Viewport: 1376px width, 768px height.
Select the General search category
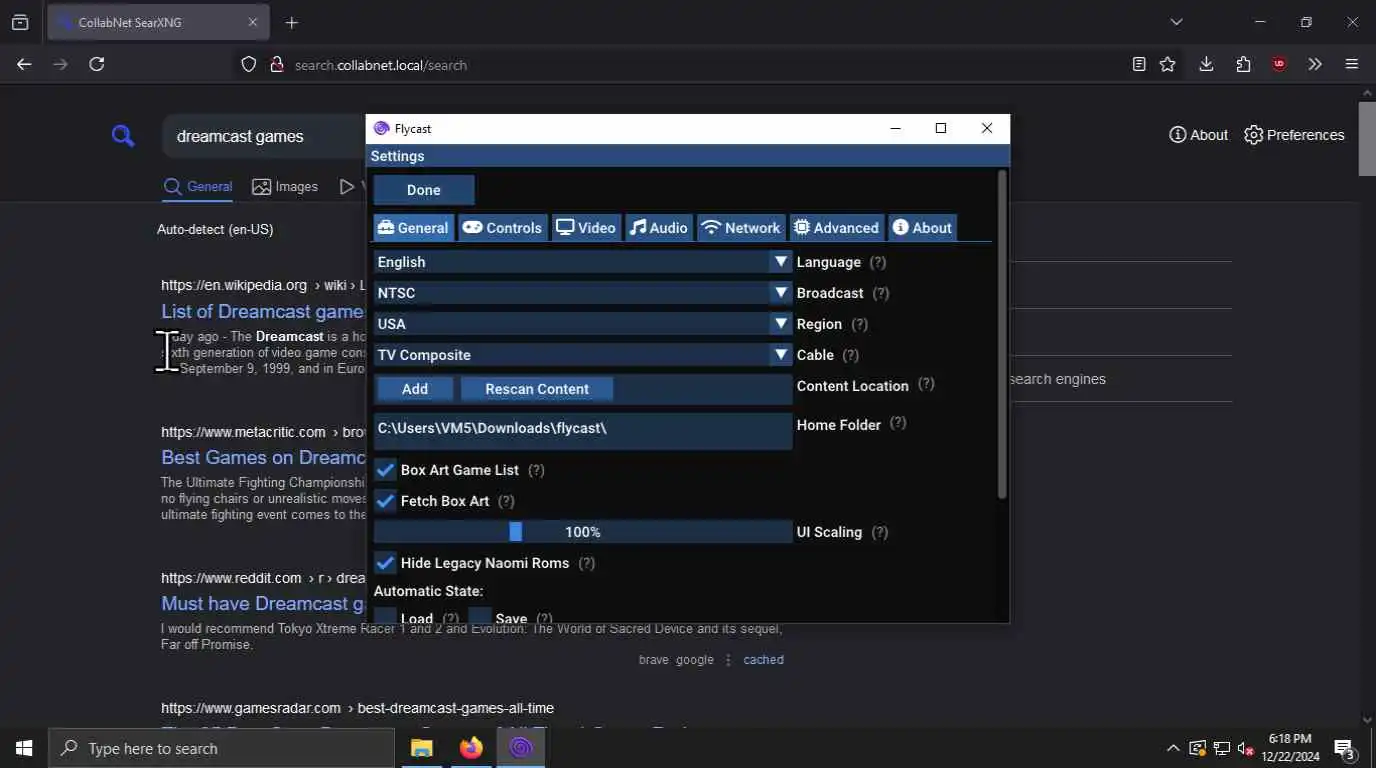198,187
